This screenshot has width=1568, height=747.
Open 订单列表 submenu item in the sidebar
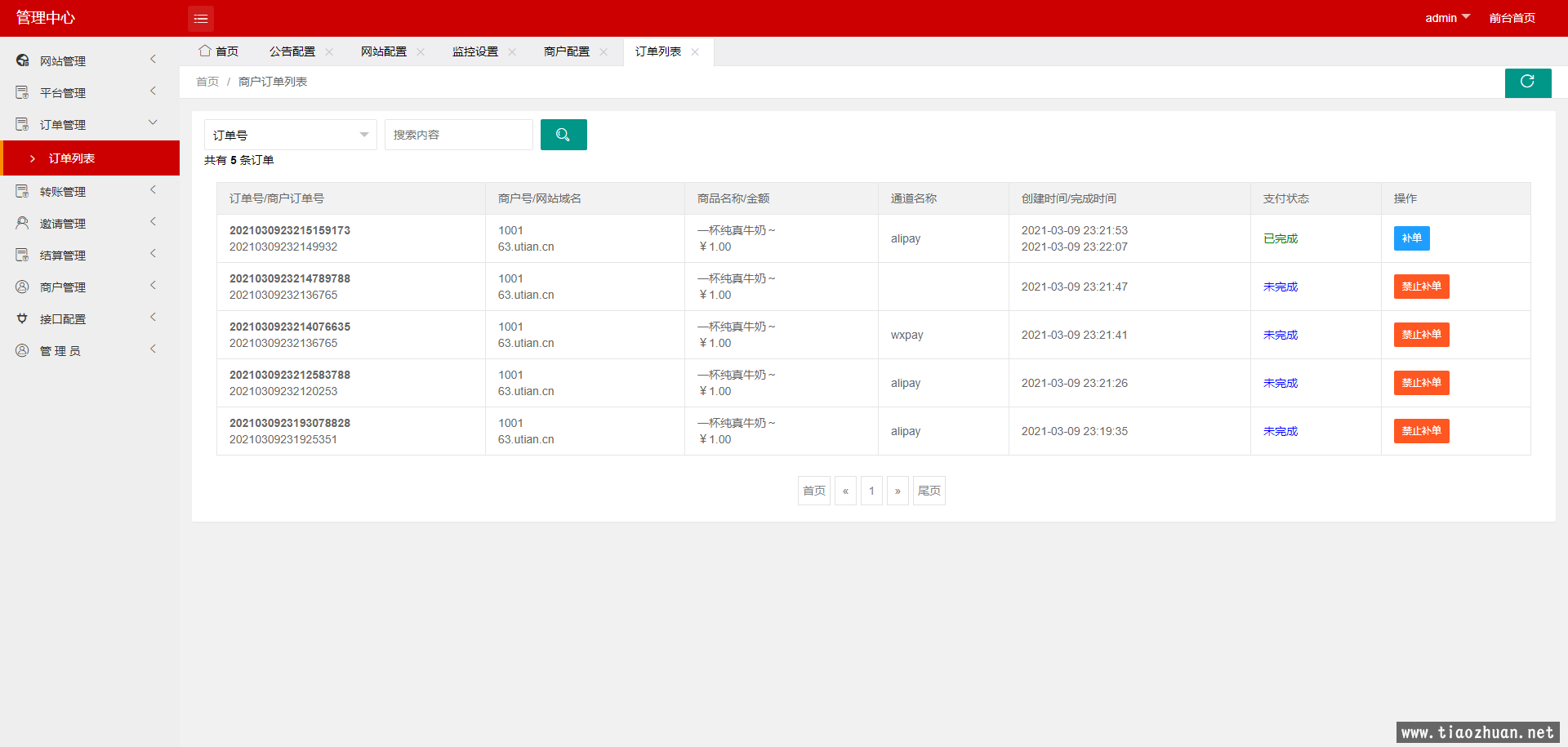point(90,158)
